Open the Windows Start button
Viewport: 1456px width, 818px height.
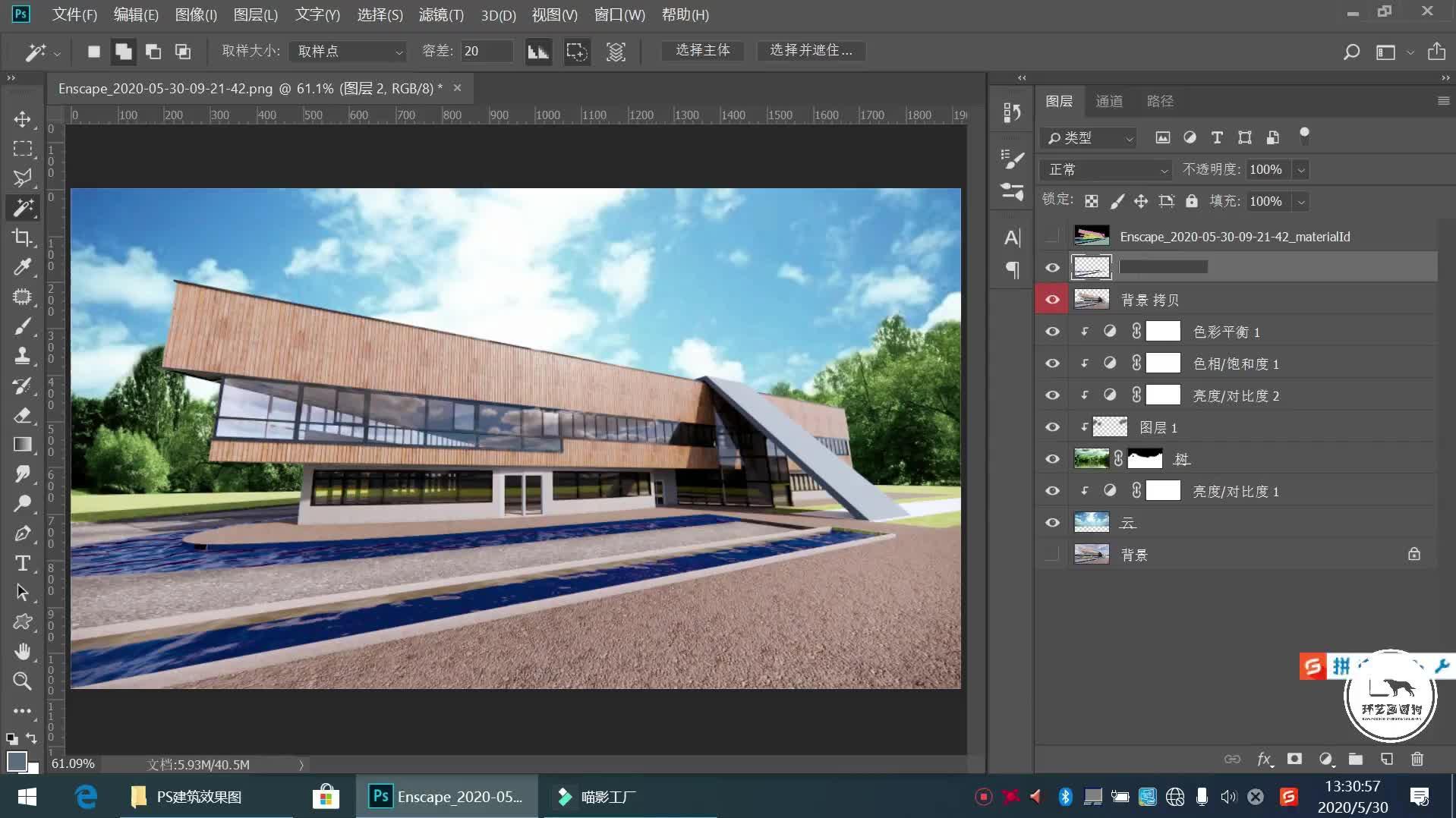(27, 797)
